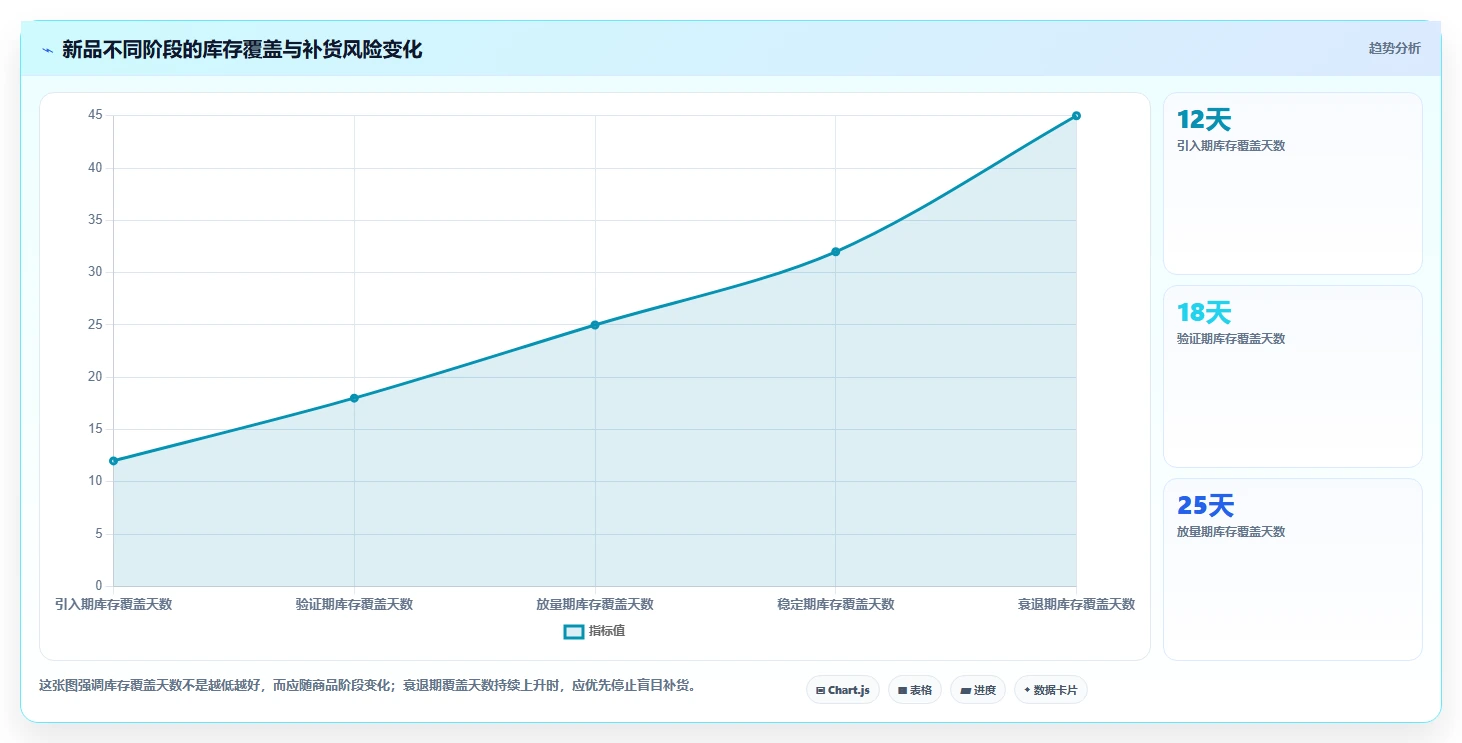
Task: Click y-axis tick label 45
Action: pyautogui.click(x=95, y=115)
